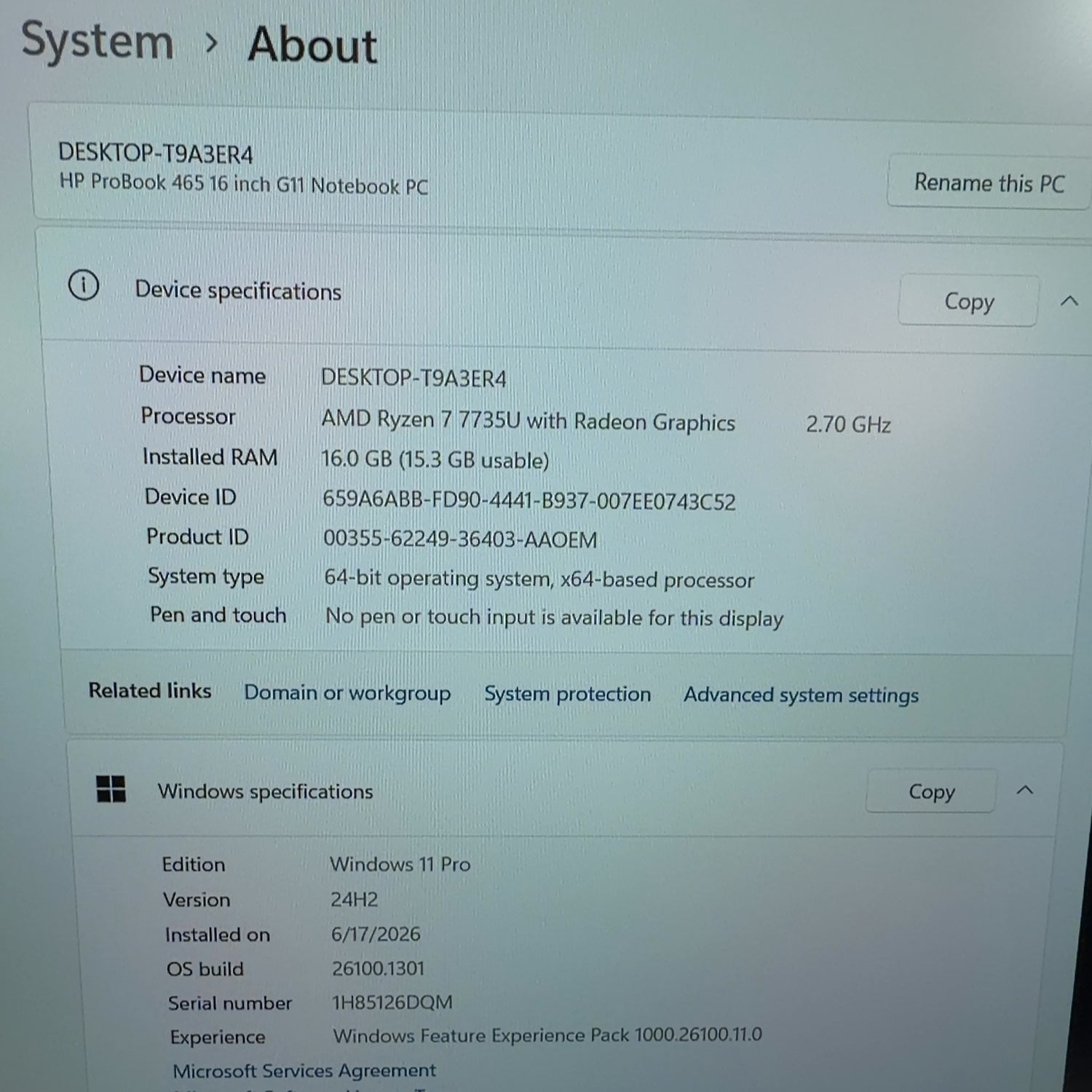Select the Product ID value 00355-62249-36403-AAOEM
The width and height of the screenshot is (1092, 1092).
pyautogui.click(x=460, y=539)
